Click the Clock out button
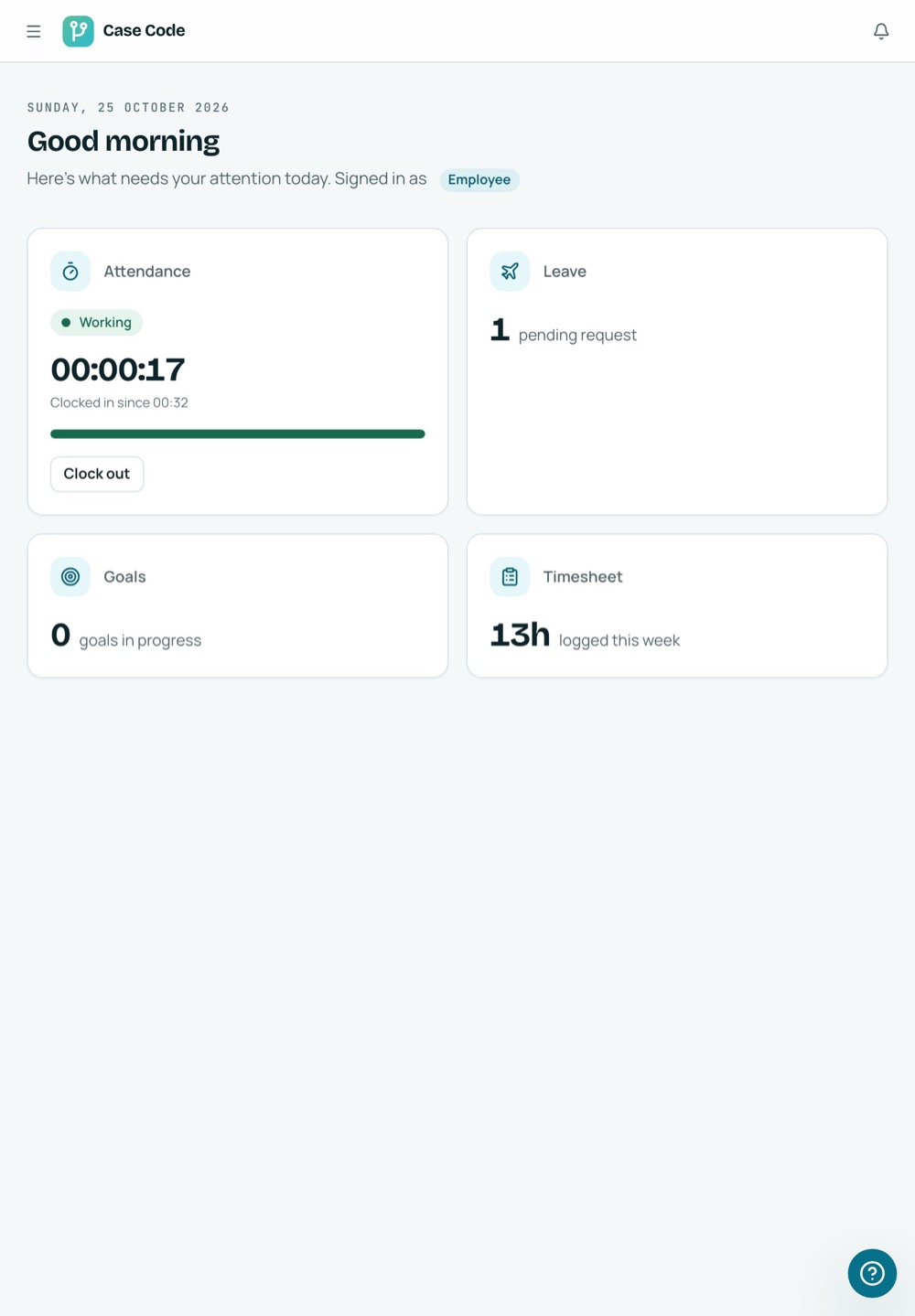915x1316 pixels. [97, 474]
